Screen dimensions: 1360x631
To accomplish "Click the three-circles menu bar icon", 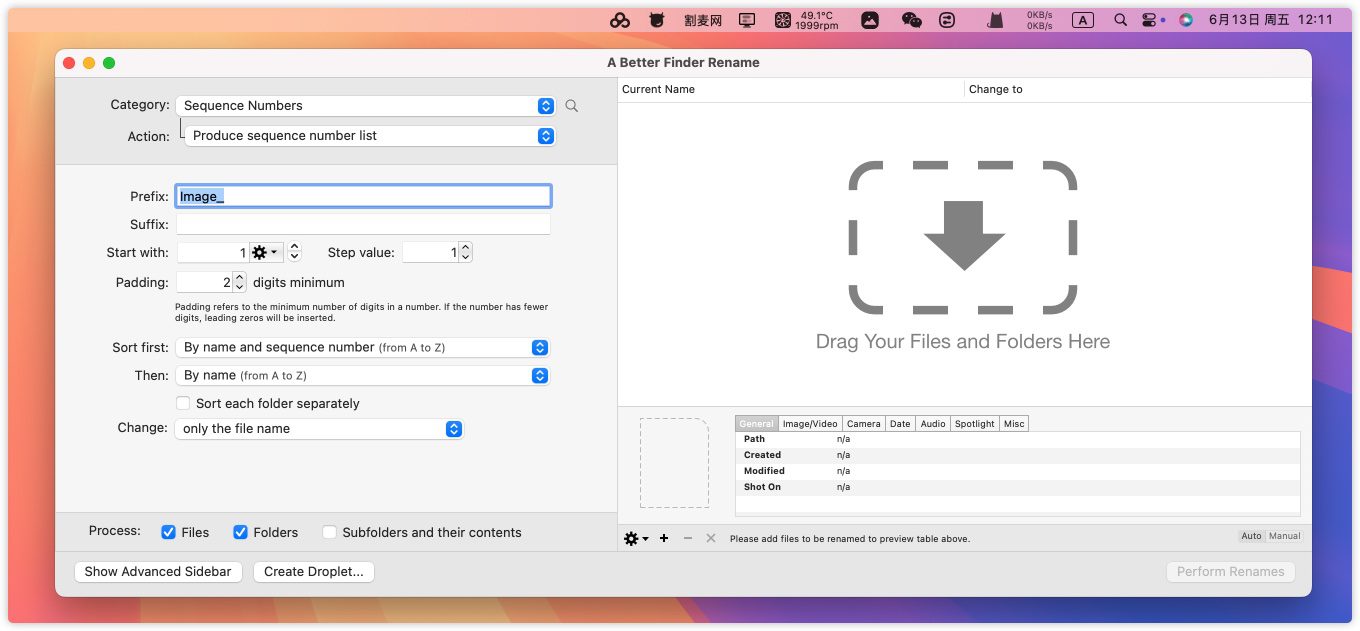I will [620, 20].
